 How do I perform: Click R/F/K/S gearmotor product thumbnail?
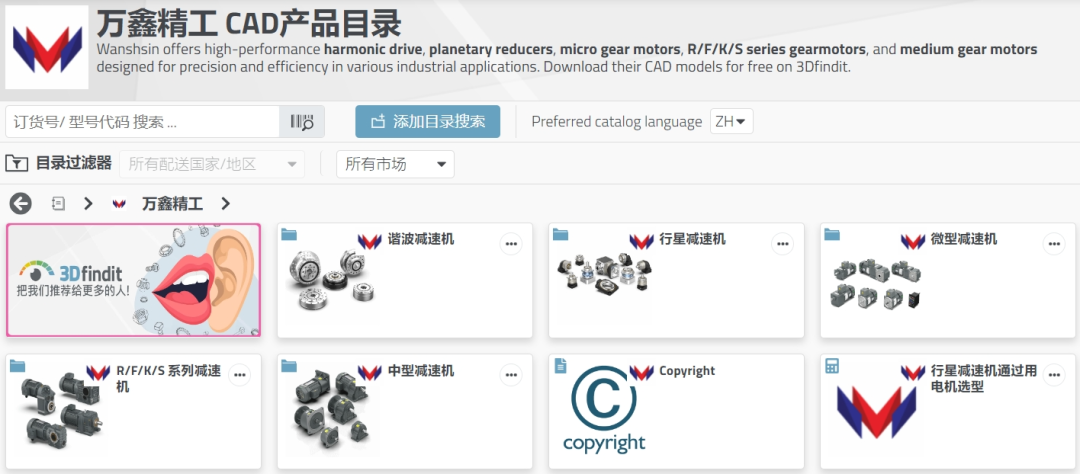tap(62, 411)
